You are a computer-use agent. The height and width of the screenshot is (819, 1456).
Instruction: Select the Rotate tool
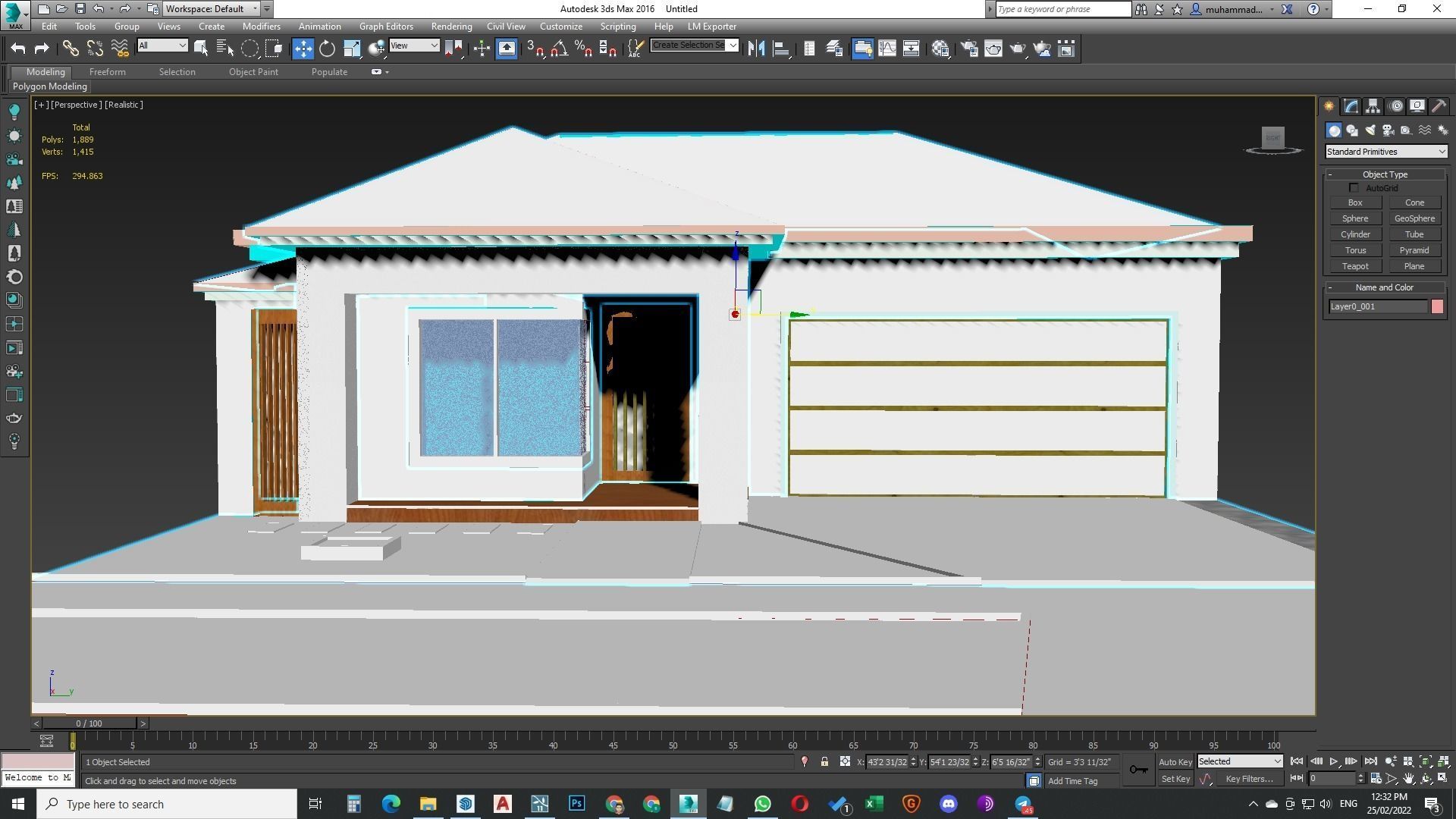pos(327,49)
